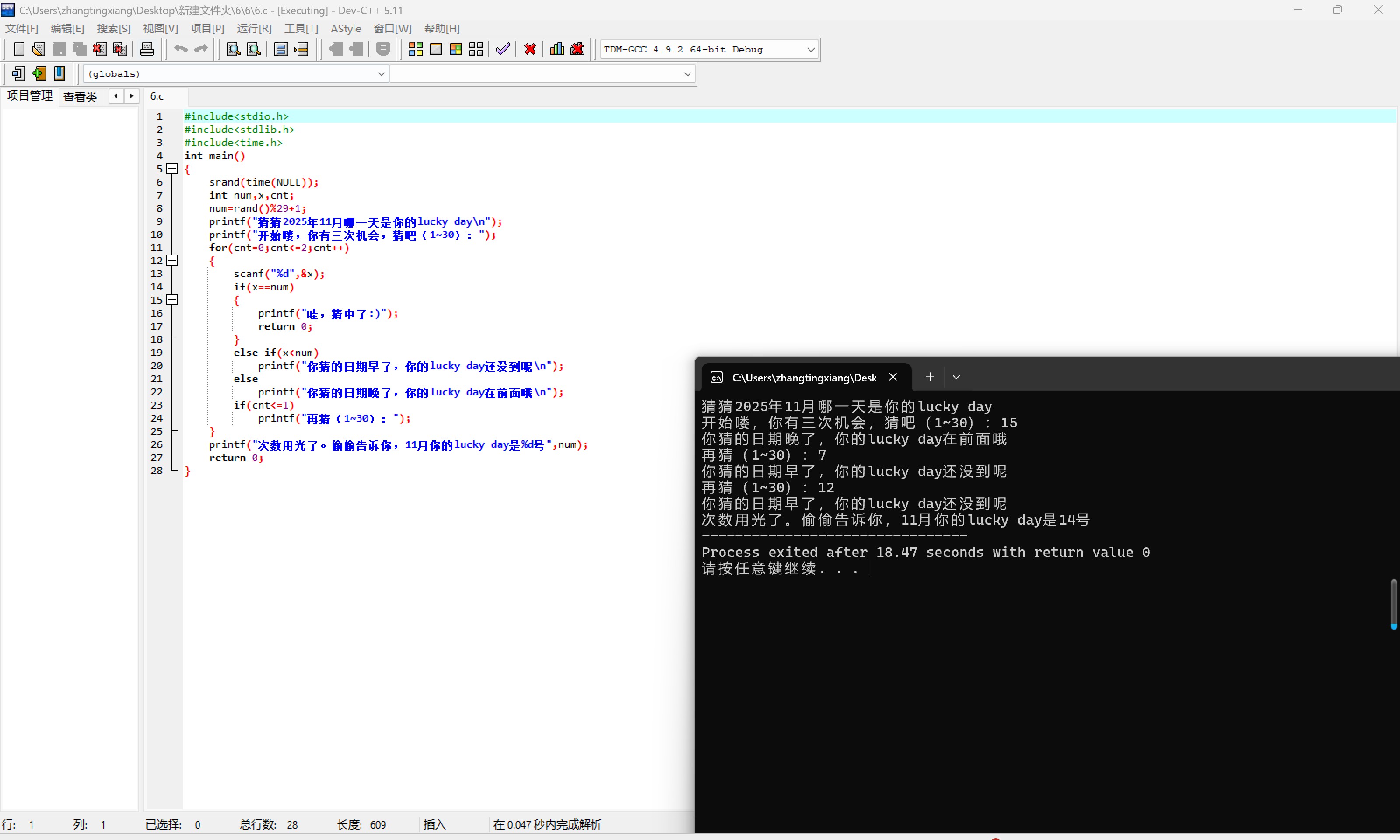Click the Print icon
Screen dimensions: 1400x840
147,49
